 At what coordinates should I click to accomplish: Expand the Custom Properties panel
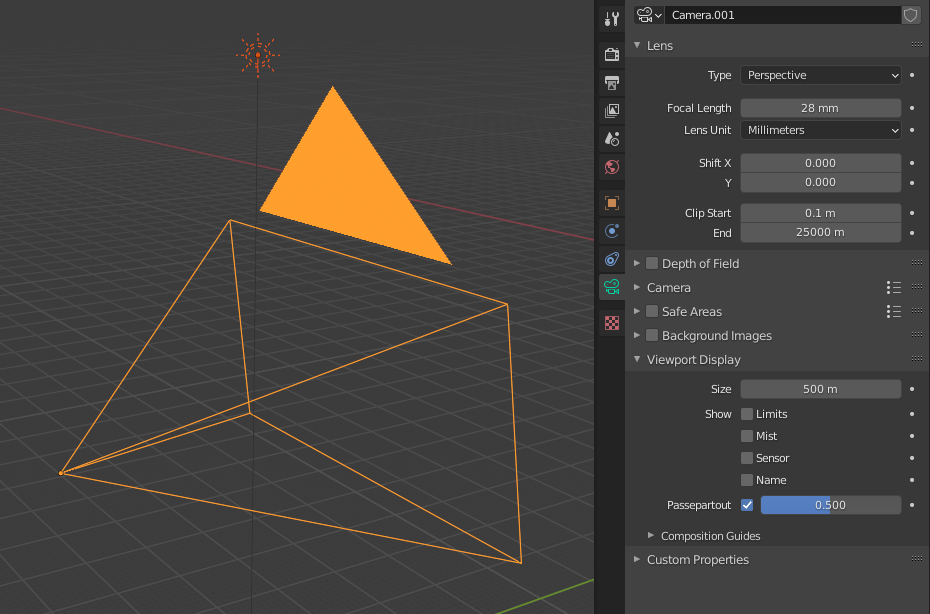[x=637, y=559]
